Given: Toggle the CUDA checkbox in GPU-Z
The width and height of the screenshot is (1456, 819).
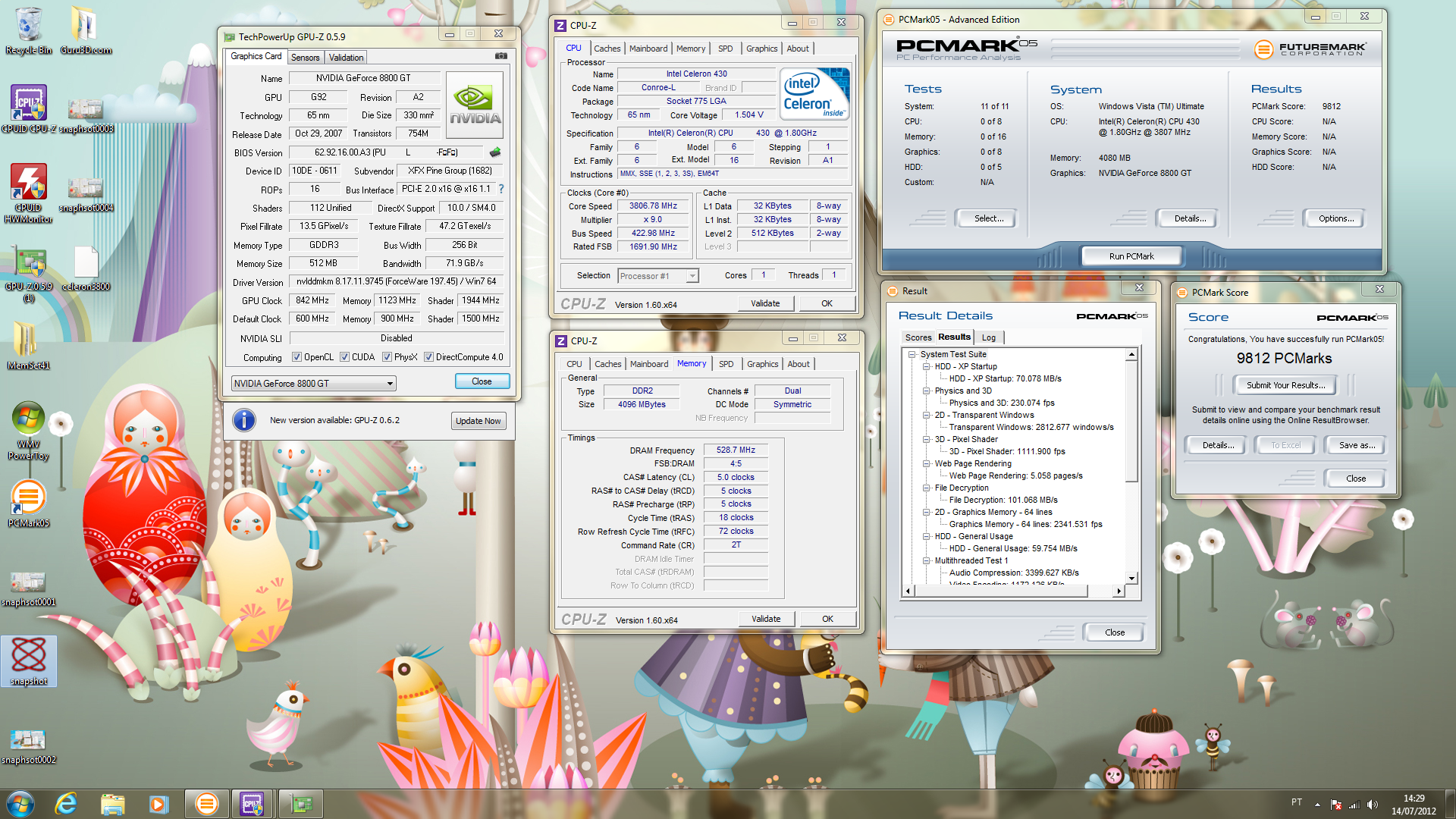Looking at the screenshot, I should (x=344, y=357).
